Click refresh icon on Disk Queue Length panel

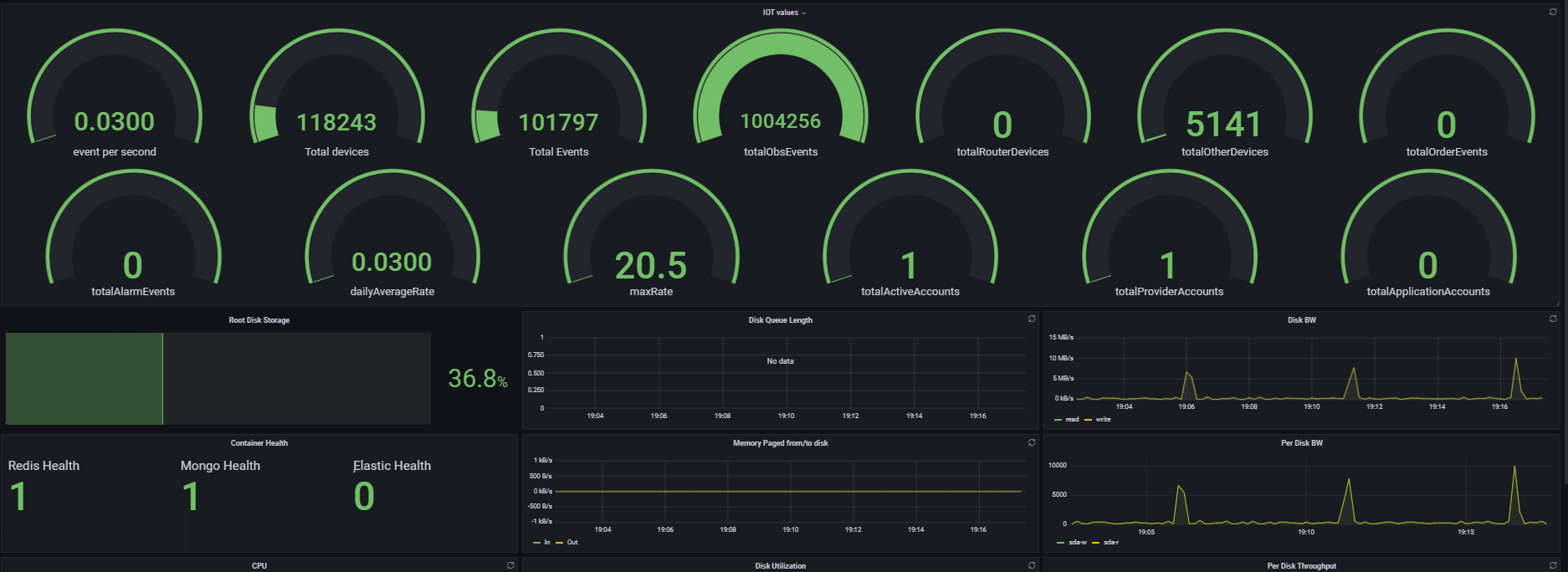click(x=1032, y=319)
